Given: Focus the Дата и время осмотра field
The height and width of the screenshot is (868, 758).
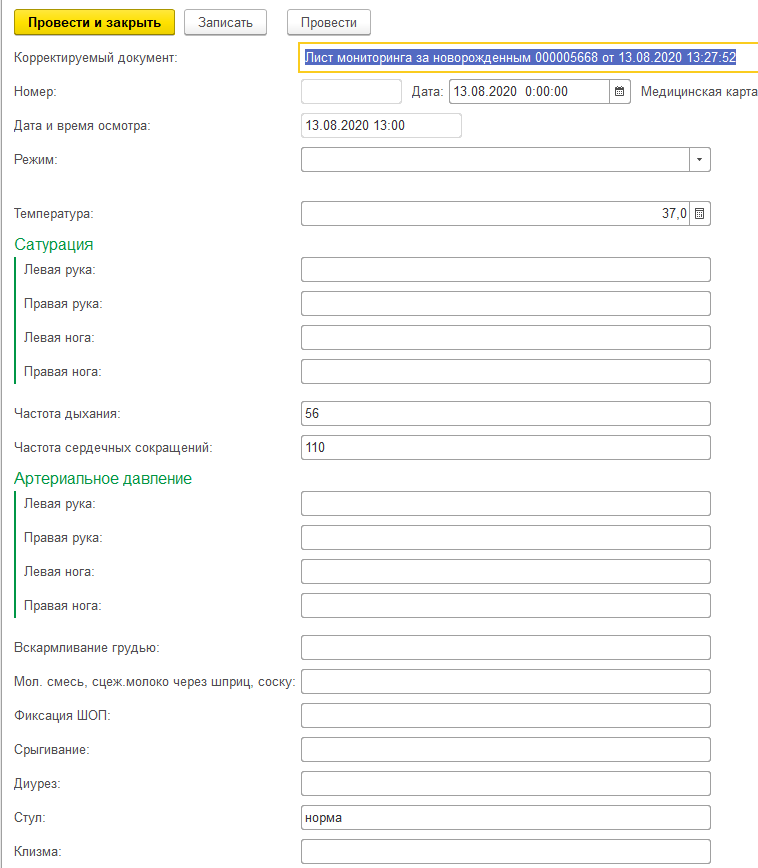Looking at the screenshot, I should (x=380, y=125).
